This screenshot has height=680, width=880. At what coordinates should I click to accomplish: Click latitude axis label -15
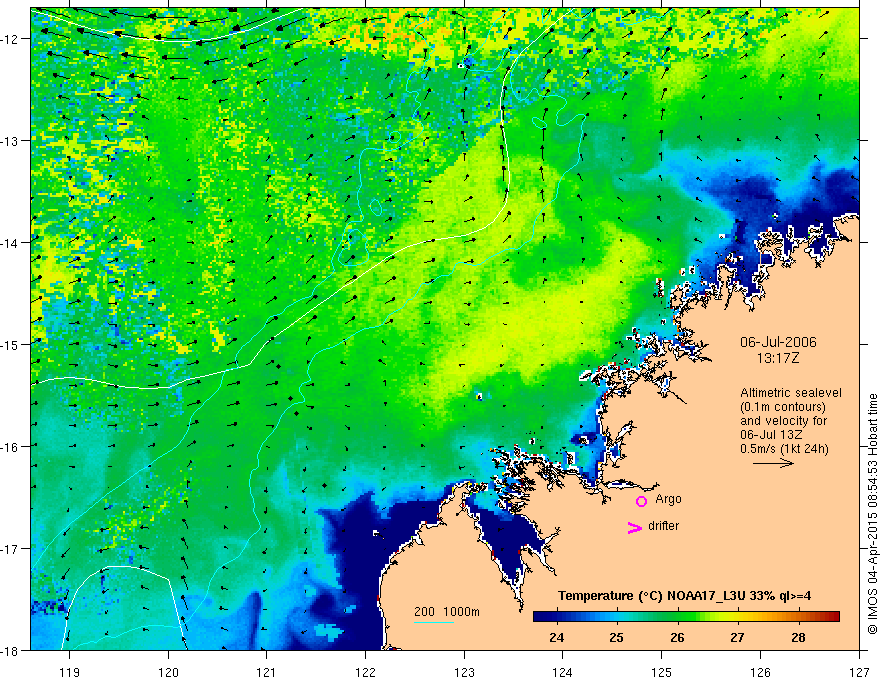[11, 344]
